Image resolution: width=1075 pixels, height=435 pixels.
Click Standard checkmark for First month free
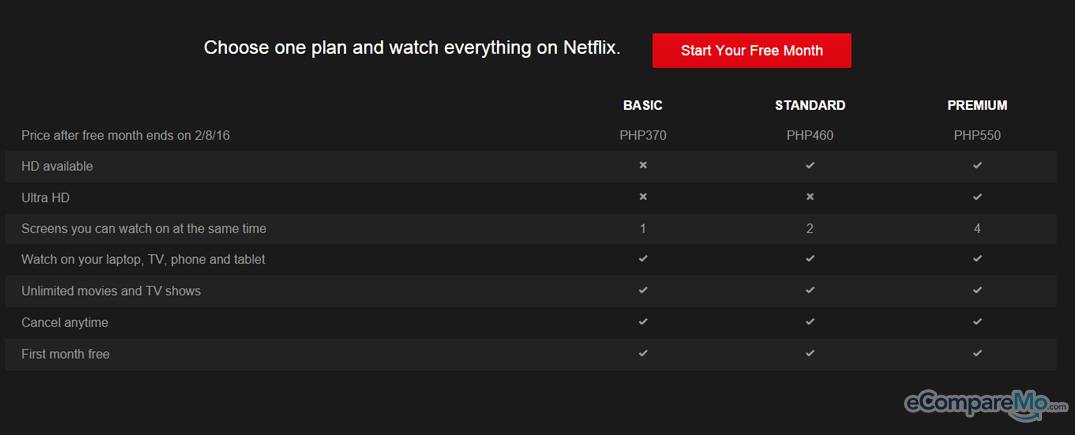point(810,353)
